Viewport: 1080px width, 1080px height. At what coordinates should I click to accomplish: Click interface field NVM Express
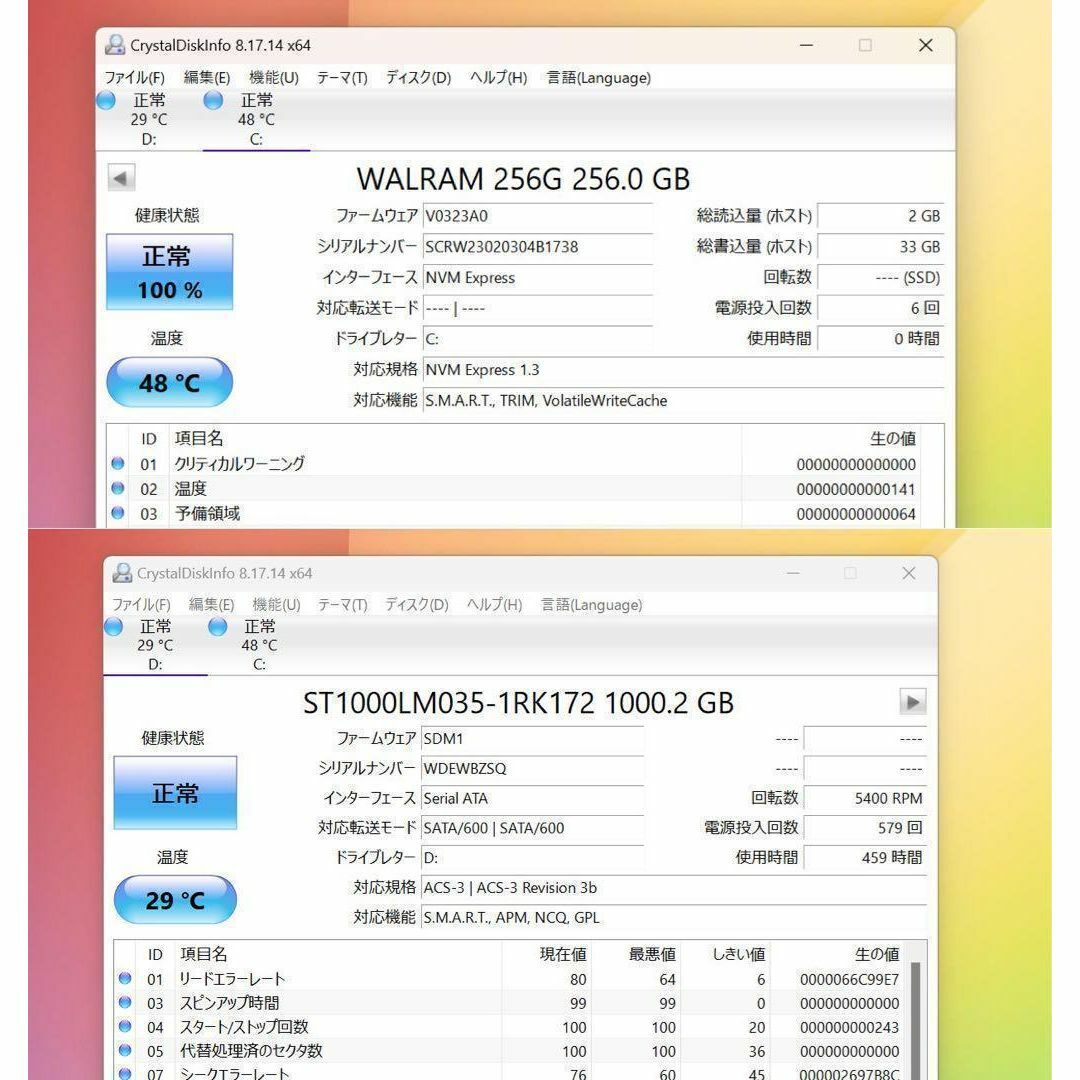tap(537, 278)
